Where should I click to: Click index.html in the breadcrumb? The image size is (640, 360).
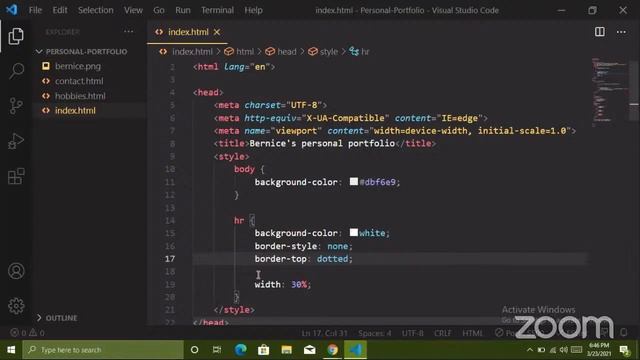click(x=192, y=52)
